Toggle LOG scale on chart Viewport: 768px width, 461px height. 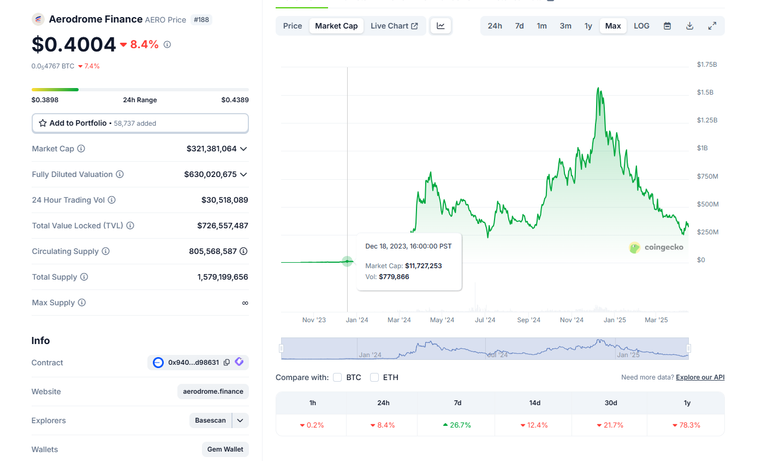click(641, 26)
